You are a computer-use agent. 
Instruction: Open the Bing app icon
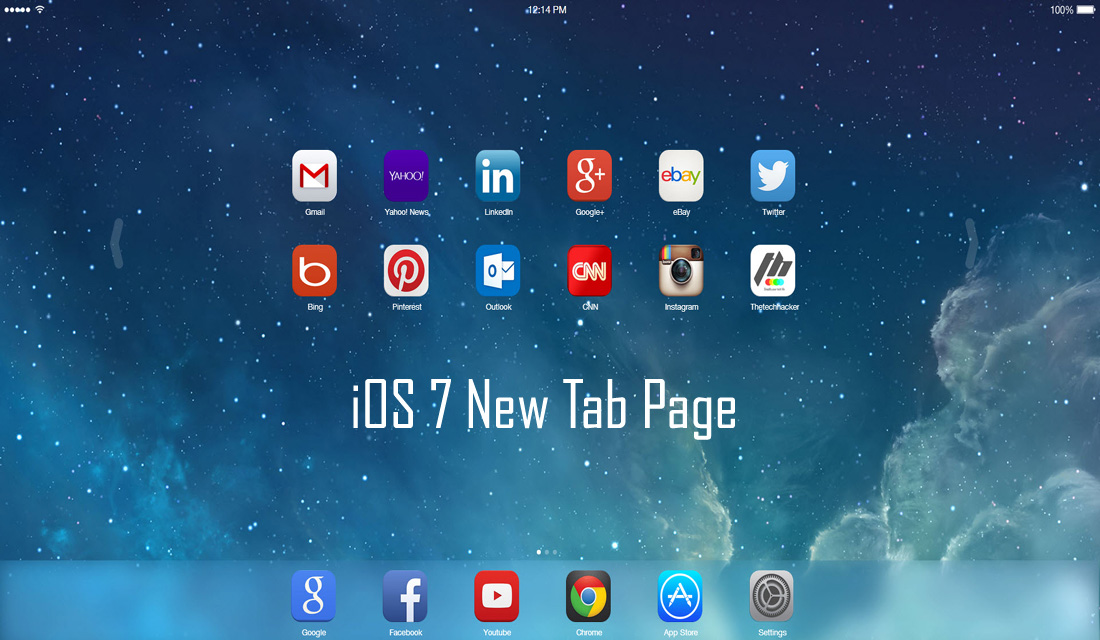(314, 271)
